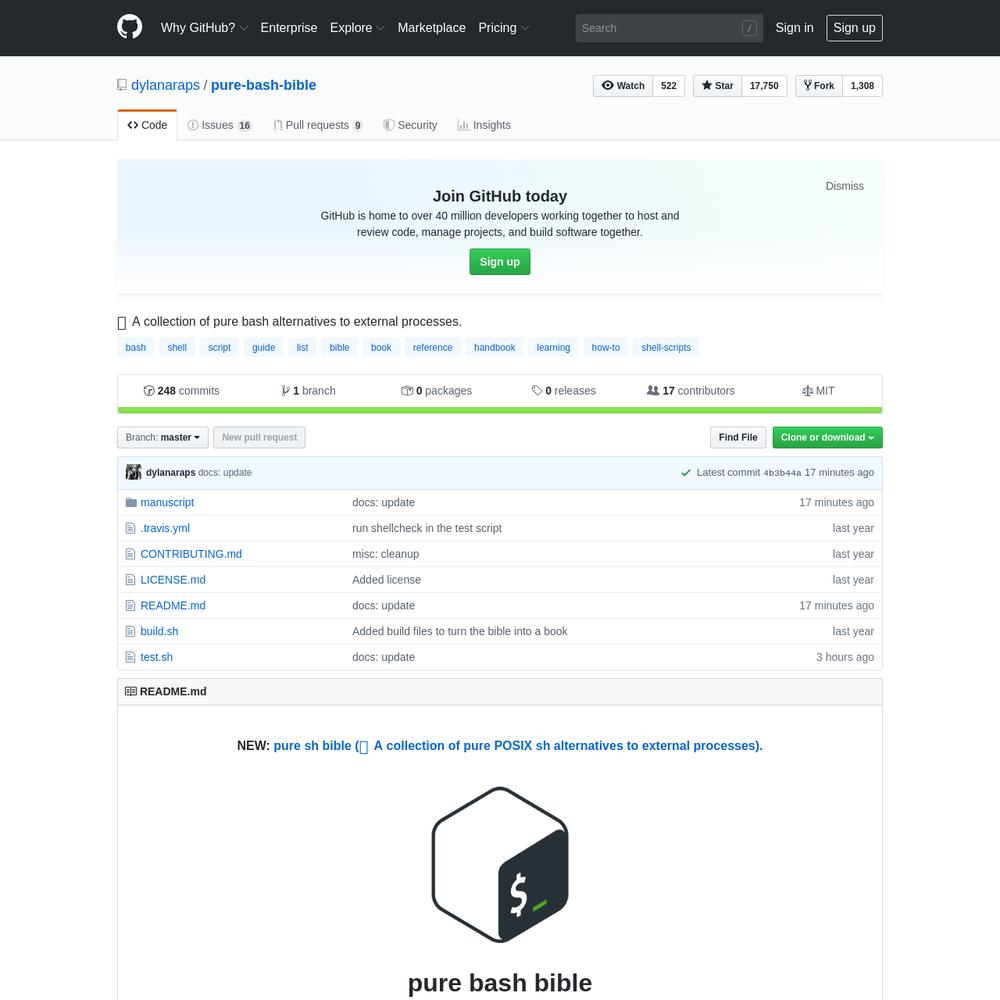Click the green Sign up banner button

[500, 261]
